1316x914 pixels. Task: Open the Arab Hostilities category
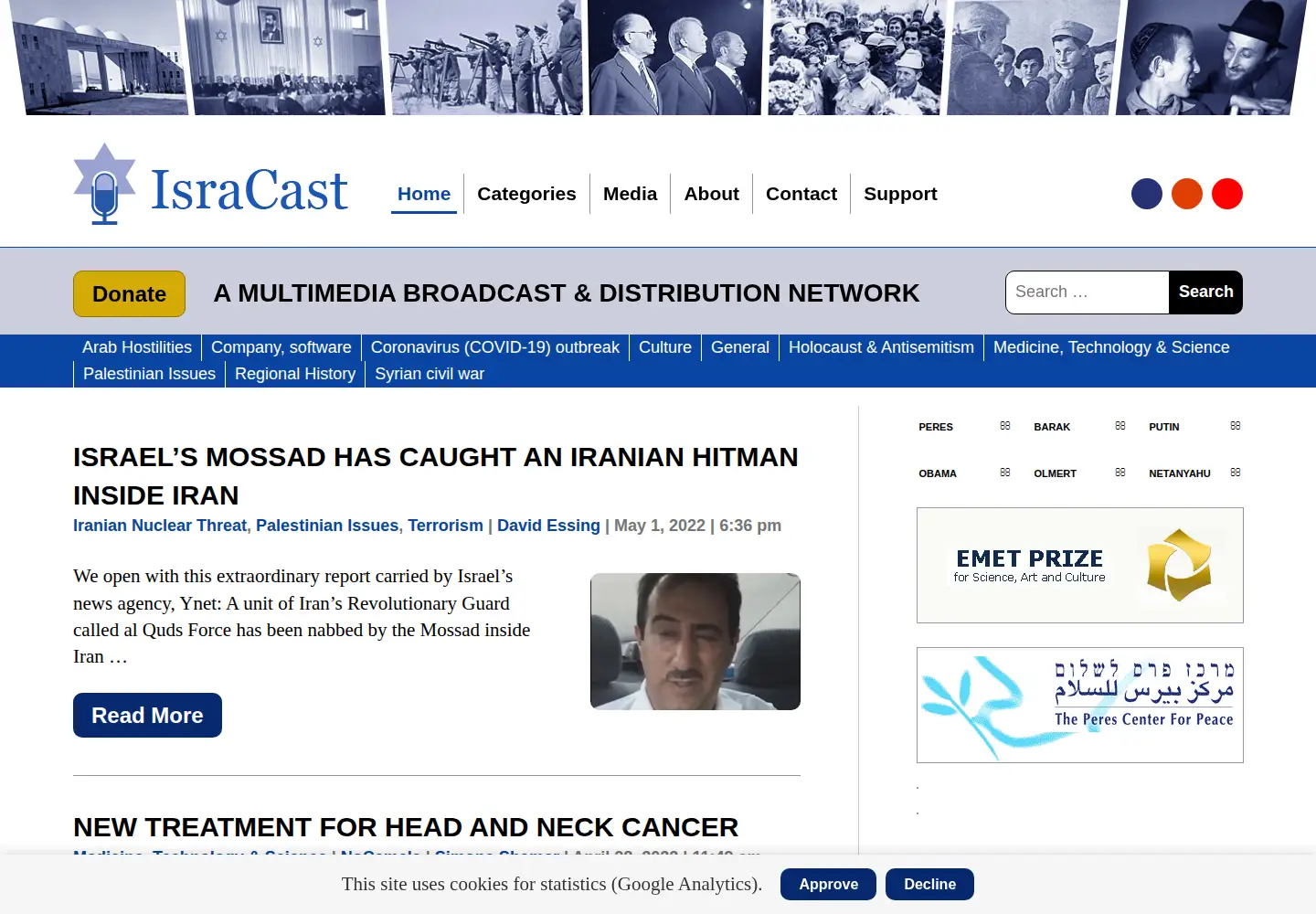tap(137, 347)
